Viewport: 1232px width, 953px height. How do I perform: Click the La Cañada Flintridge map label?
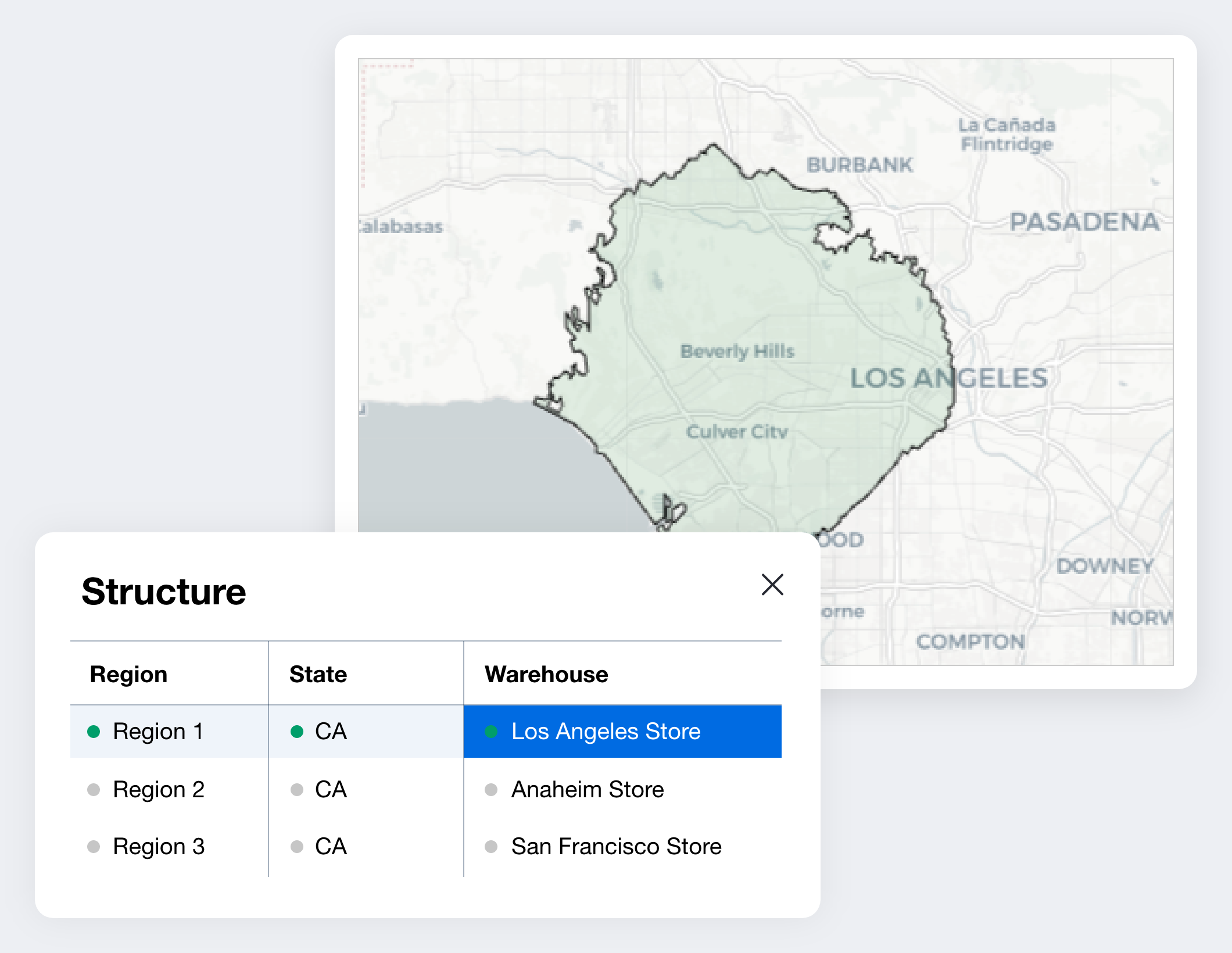click(x=1007, y=134)
